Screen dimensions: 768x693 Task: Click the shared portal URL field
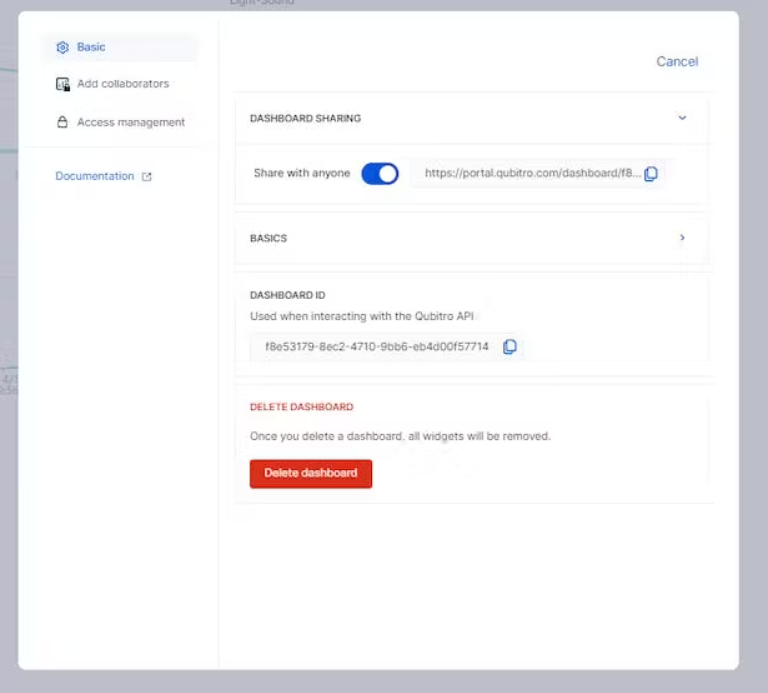(541, 173)
